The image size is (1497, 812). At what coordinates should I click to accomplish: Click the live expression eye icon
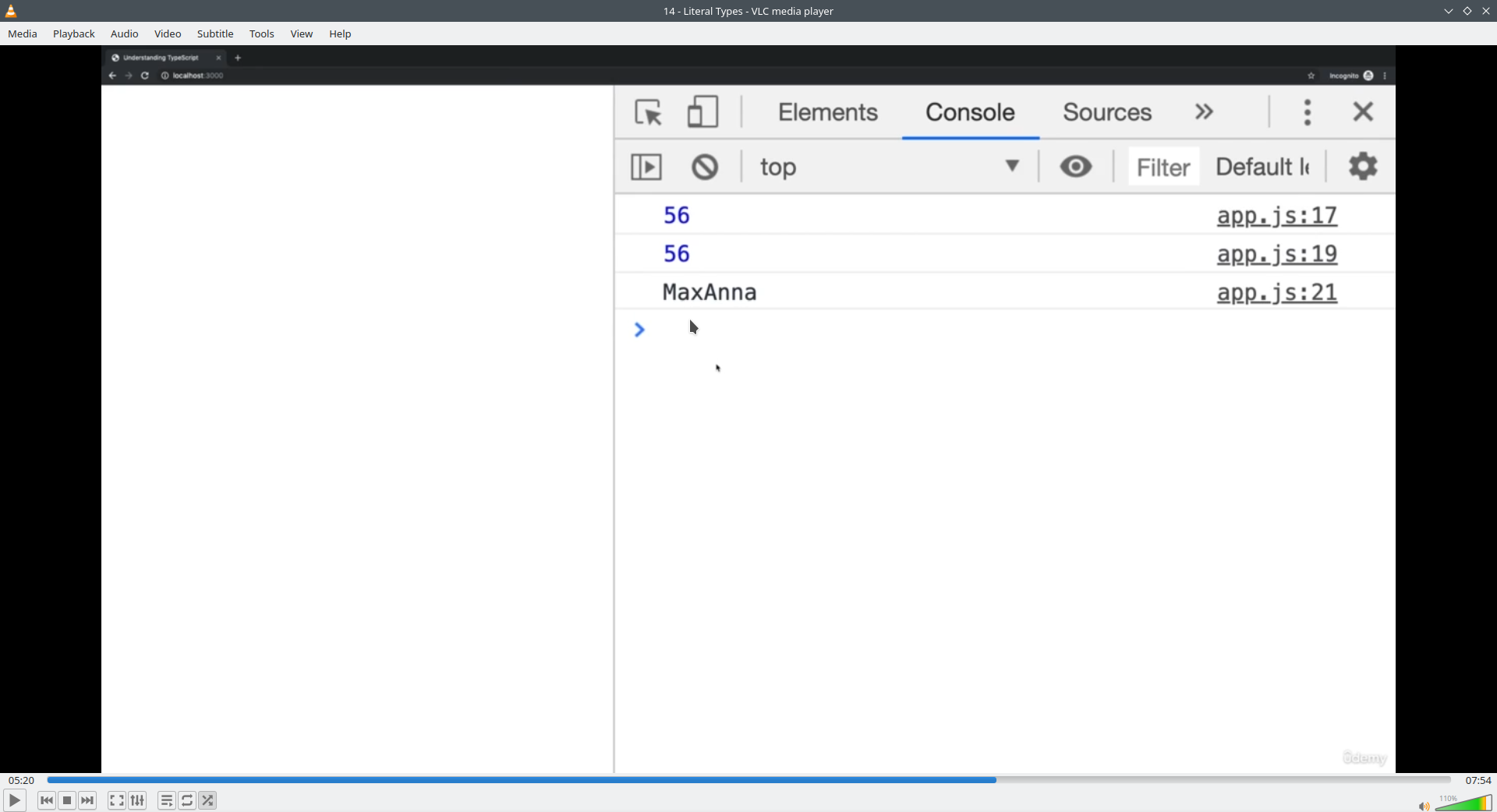tap(1076, 167)
